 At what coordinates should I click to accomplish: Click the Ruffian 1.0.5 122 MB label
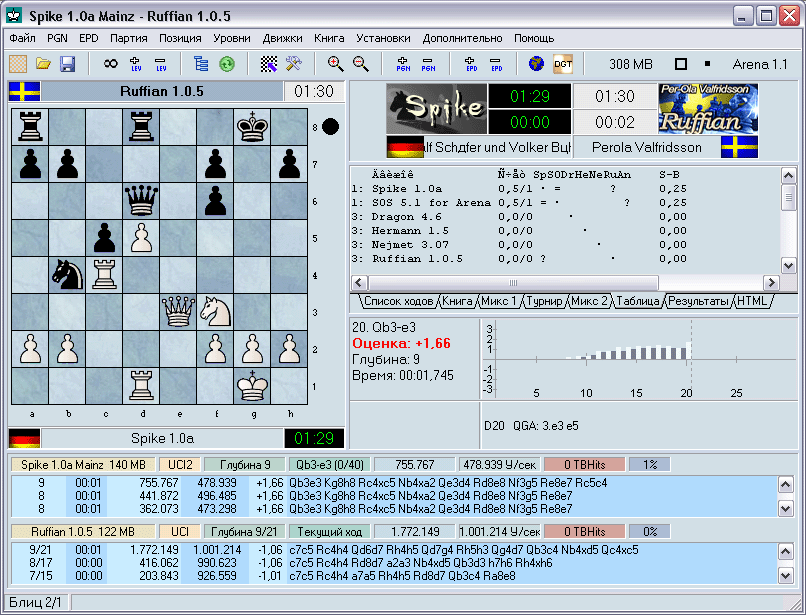coord(83,532)
